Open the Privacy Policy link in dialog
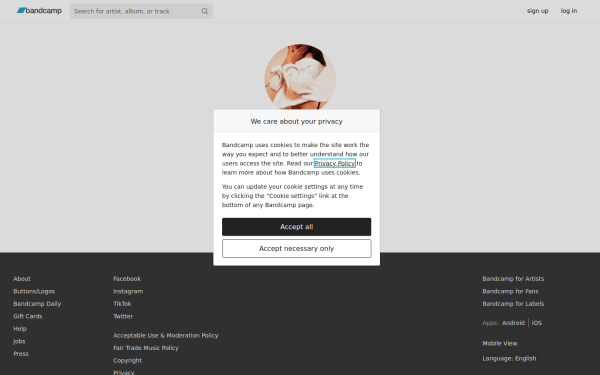The height and width of the screenshot is (375, 600). 334,163
